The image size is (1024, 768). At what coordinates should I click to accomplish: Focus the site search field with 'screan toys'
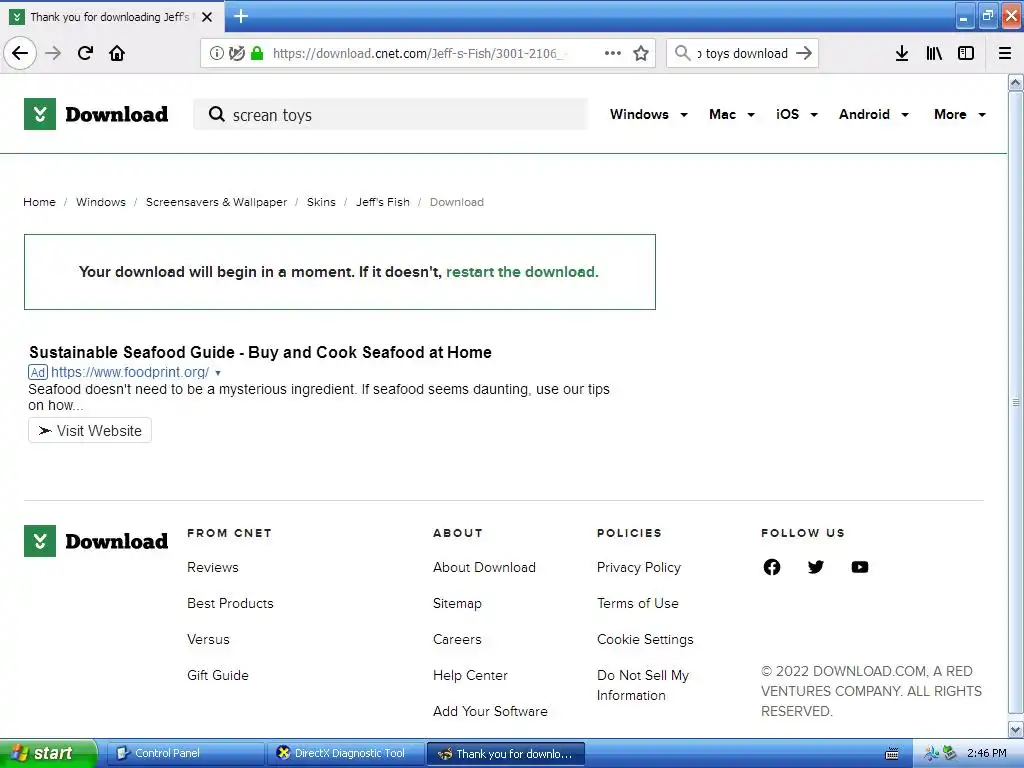point(391,114)
